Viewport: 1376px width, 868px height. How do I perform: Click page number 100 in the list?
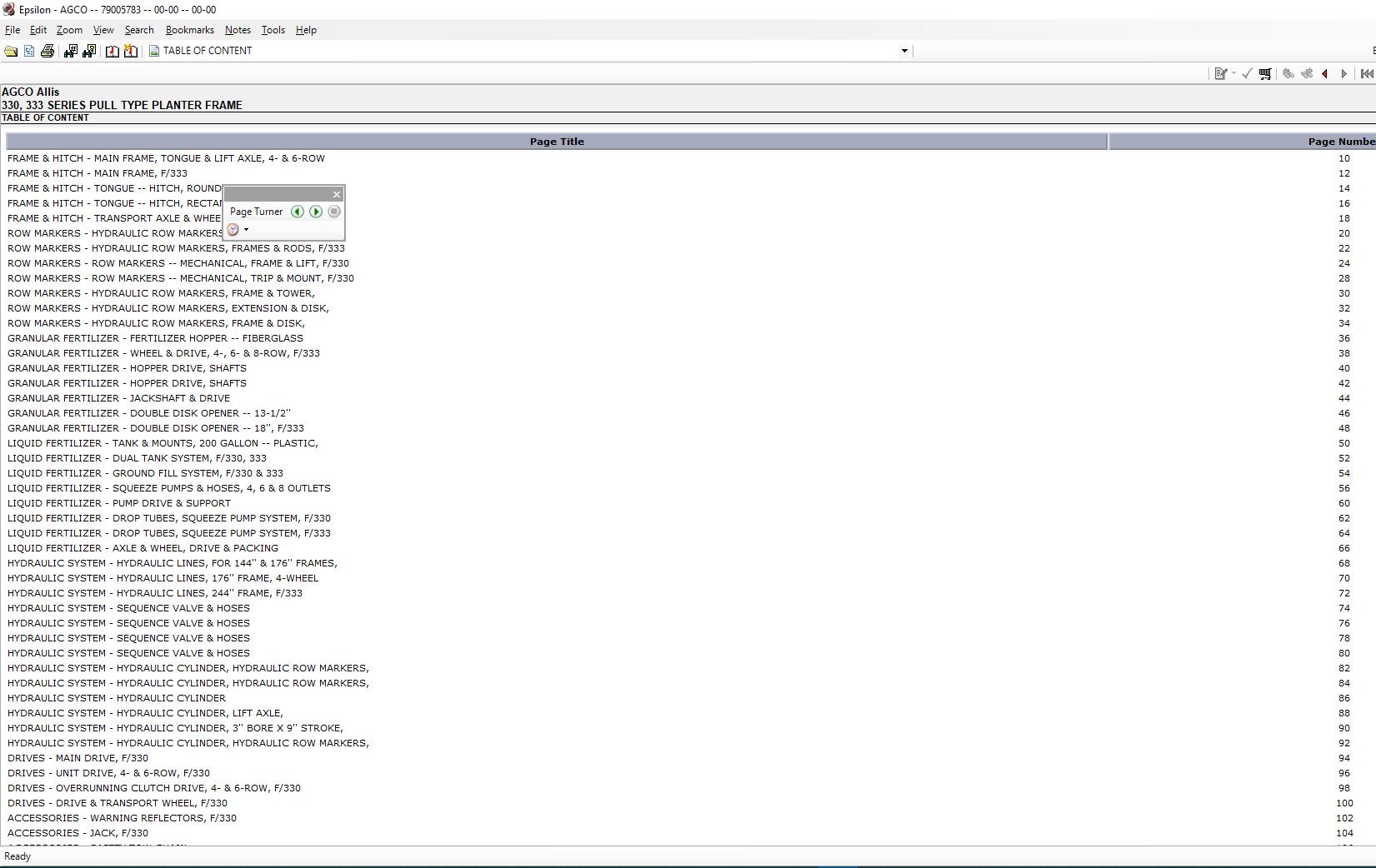[1343, 803]
